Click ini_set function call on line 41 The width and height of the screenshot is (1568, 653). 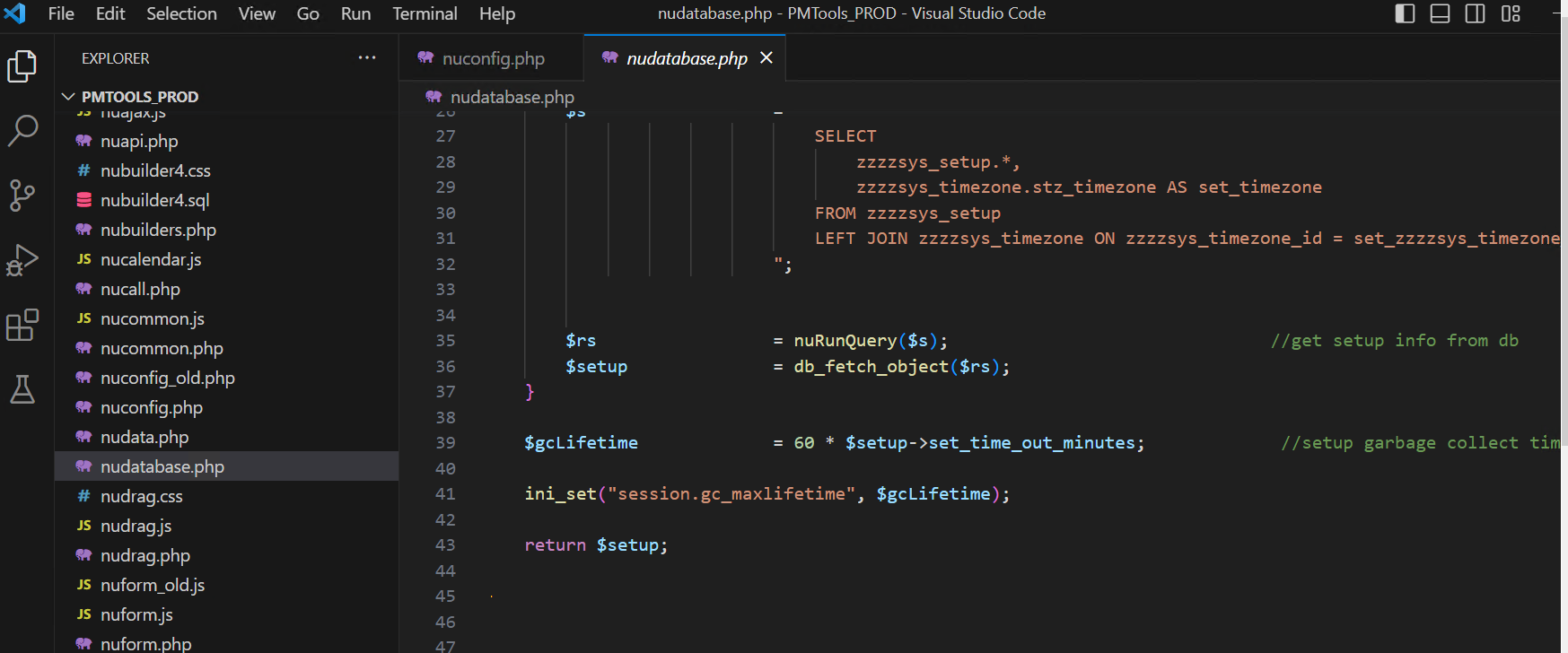[560, 494]
